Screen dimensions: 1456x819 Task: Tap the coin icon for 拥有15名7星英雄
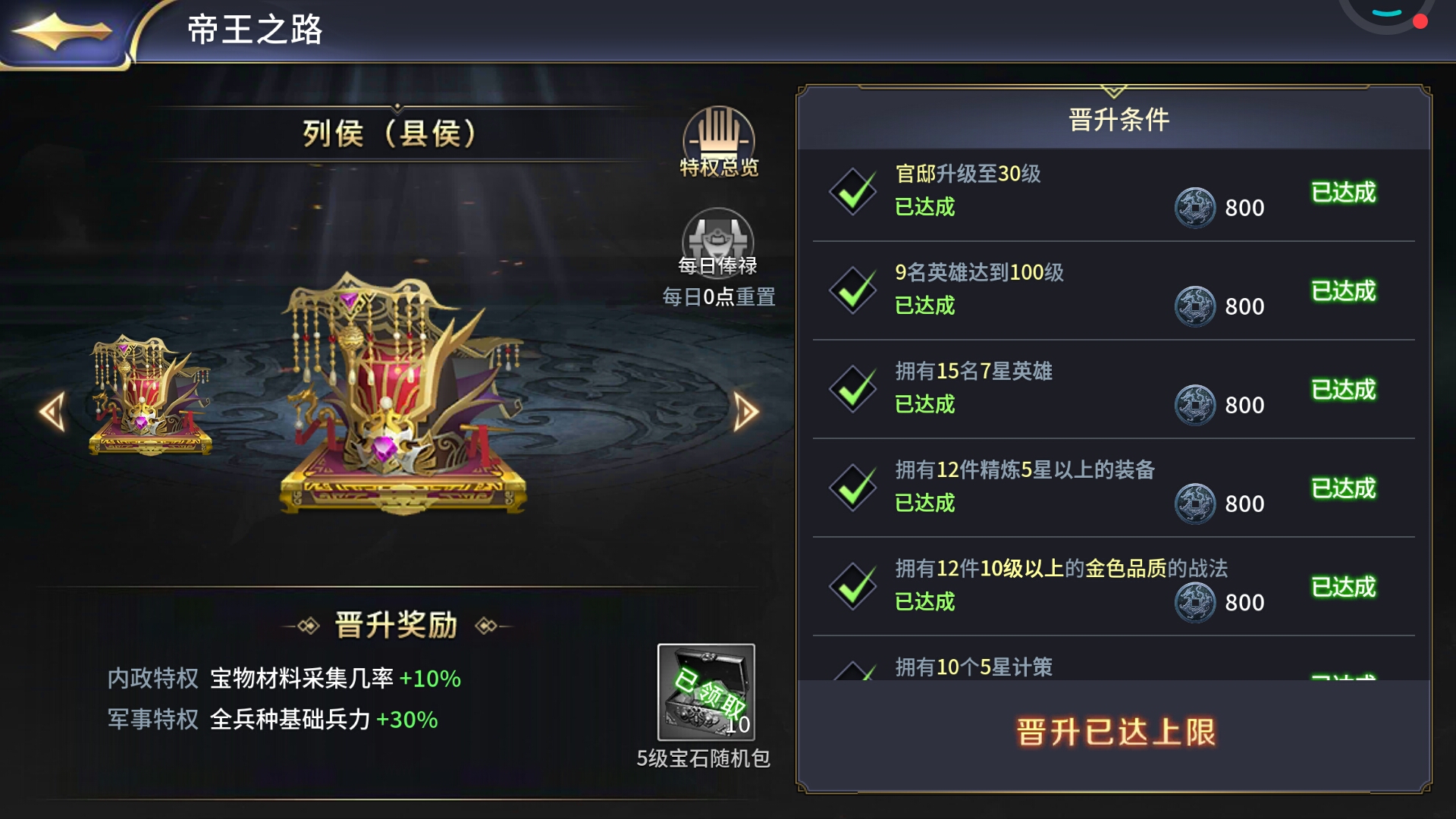pyautogui.click(x=1194, y=405)
